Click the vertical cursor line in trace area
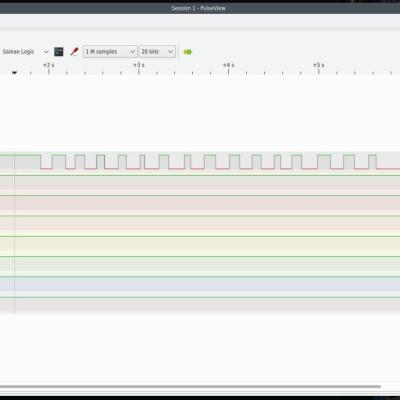The image size is (400, 400). point(14,232)
